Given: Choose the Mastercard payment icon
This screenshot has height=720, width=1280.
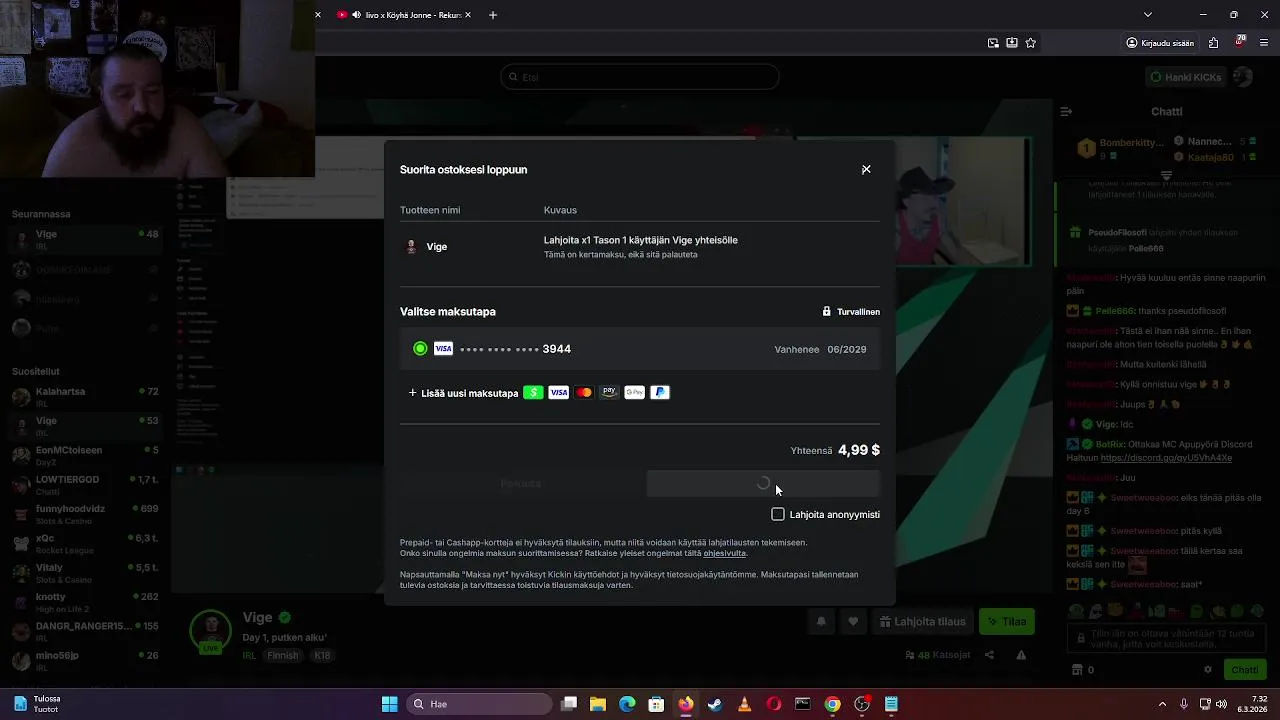Looking at the screenshot, I should [584, 393].
